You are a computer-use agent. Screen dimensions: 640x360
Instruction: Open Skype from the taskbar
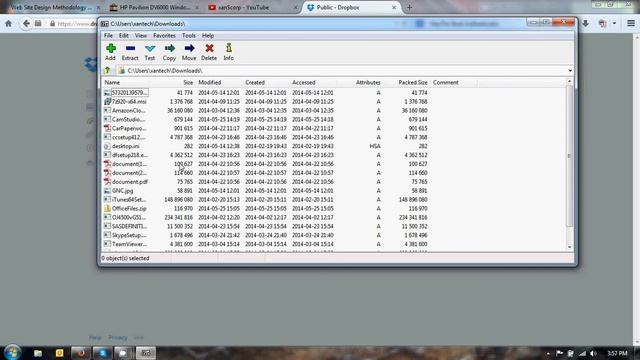click(x=102, y=353)
